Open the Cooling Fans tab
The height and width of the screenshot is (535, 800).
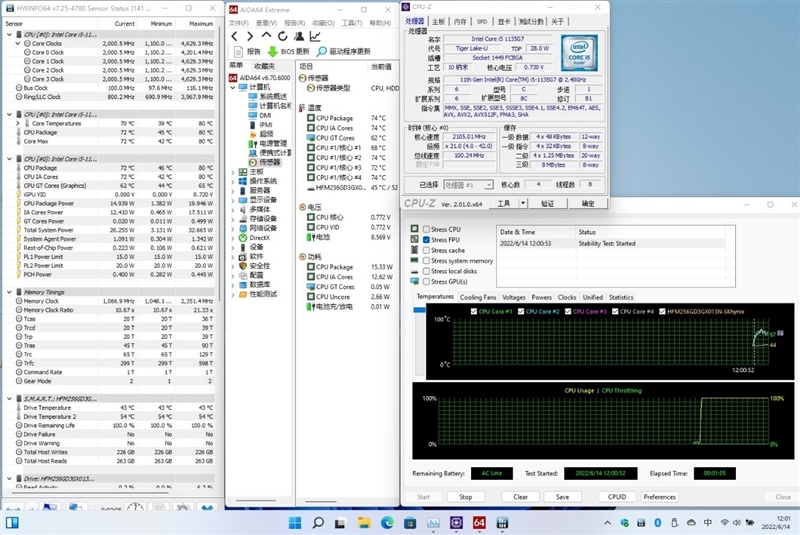point(477,297)
